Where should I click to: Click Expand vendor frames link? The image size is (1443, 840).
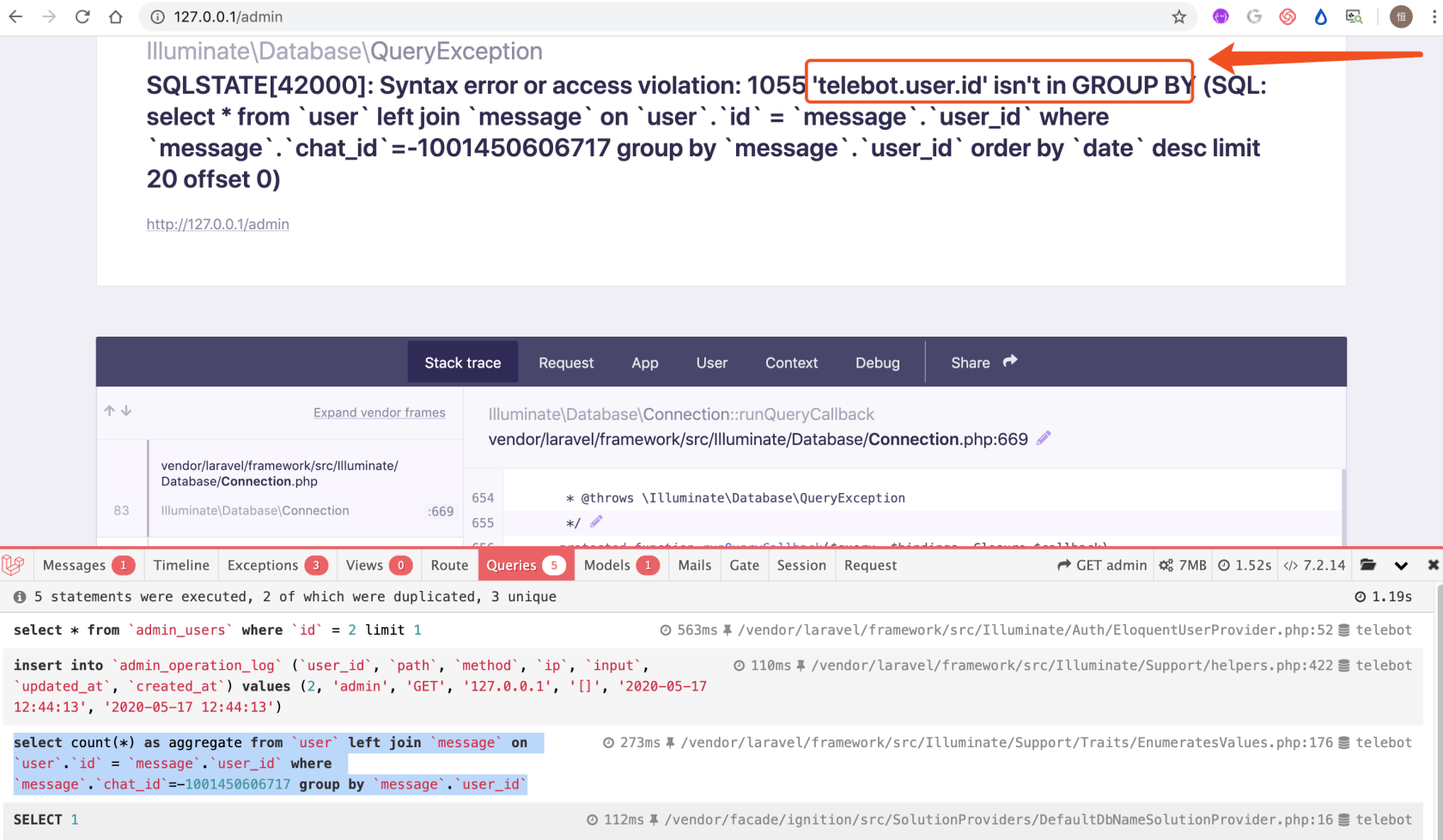(380, 412)
